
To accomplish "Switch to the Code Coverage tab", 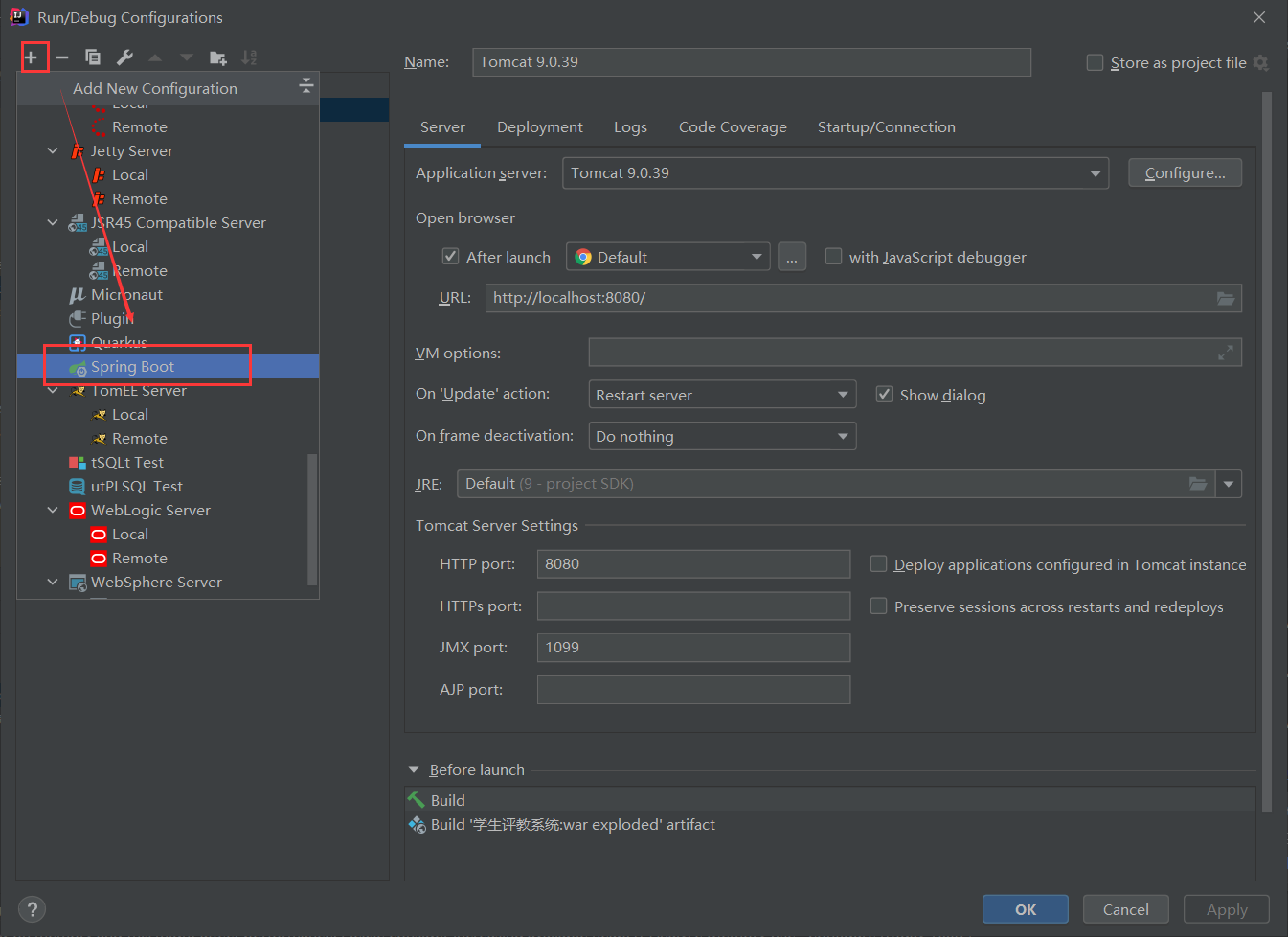I will (x=733, y=127).
